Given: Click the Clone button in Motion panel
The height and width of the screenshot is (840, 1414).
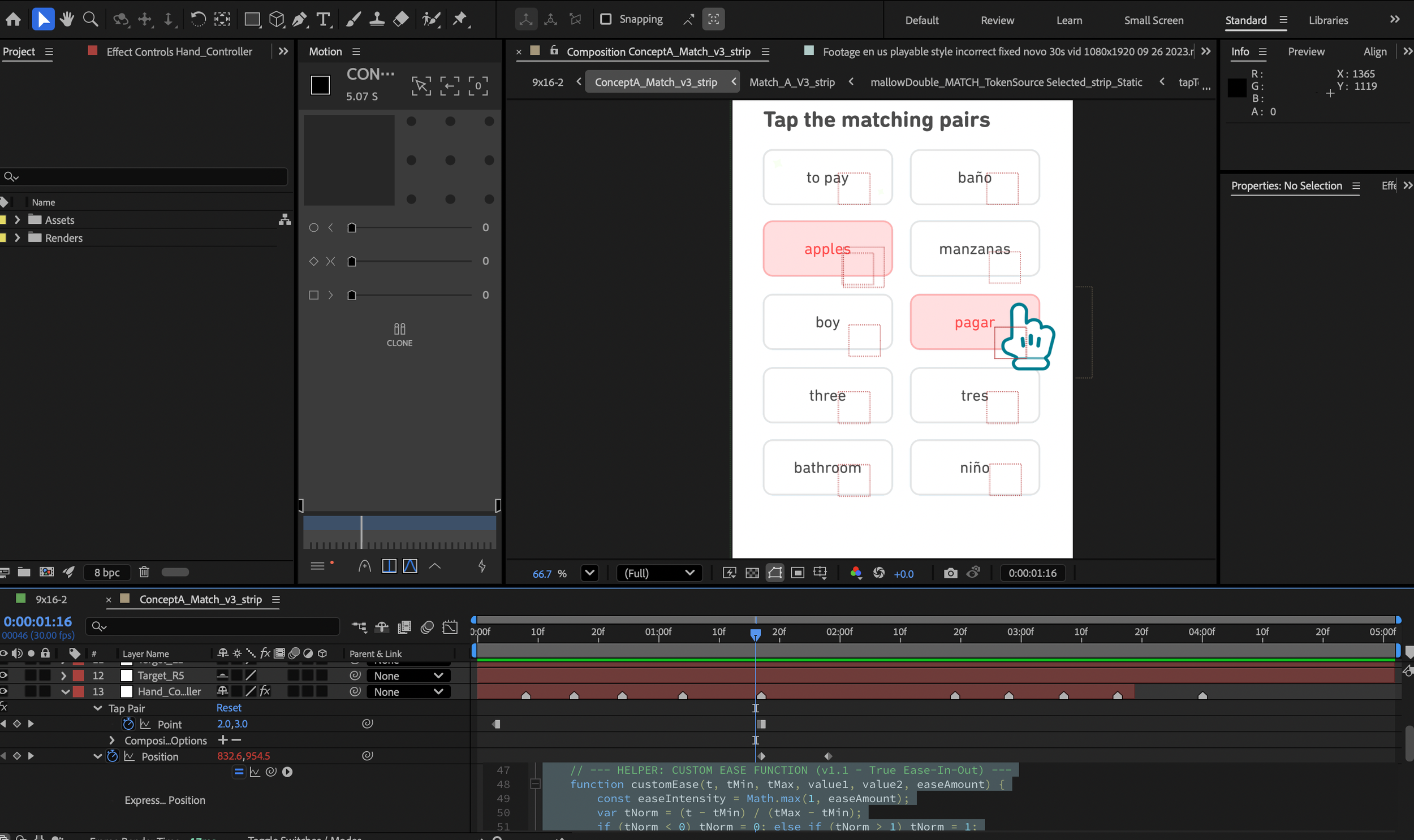Looking at the screenshot, I should [x=399, y=334].
